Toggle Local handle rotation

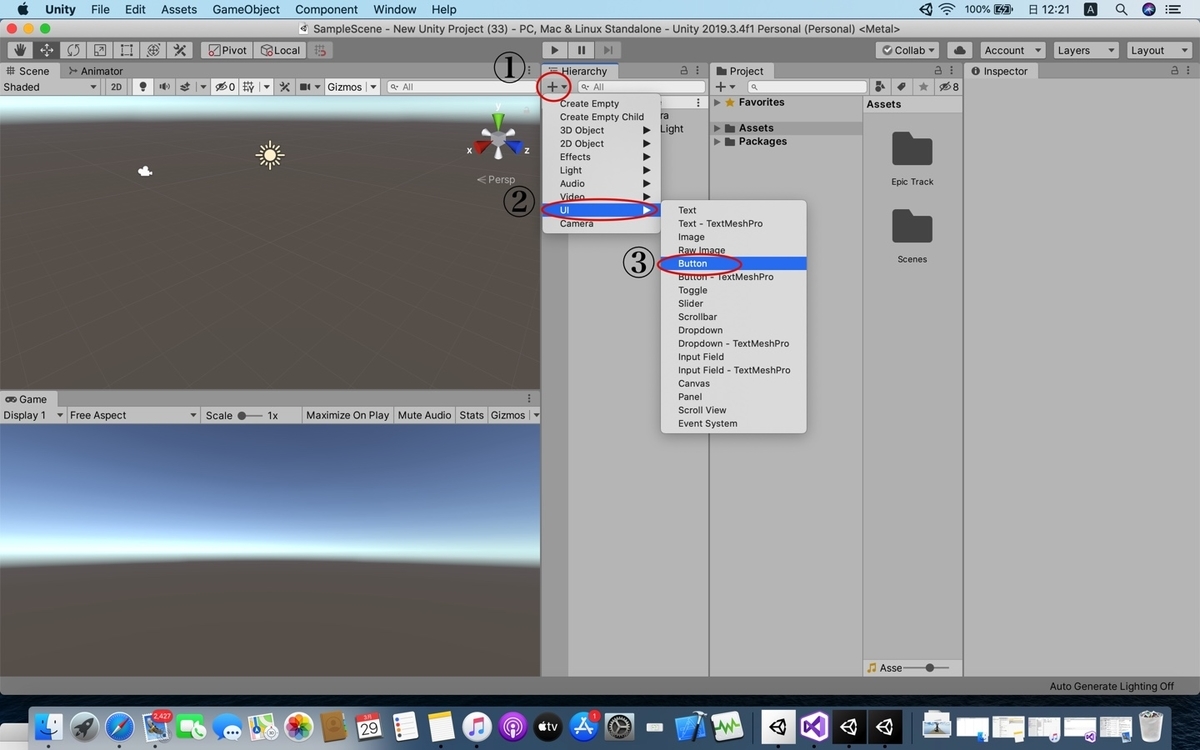click(x=280, y=50)
